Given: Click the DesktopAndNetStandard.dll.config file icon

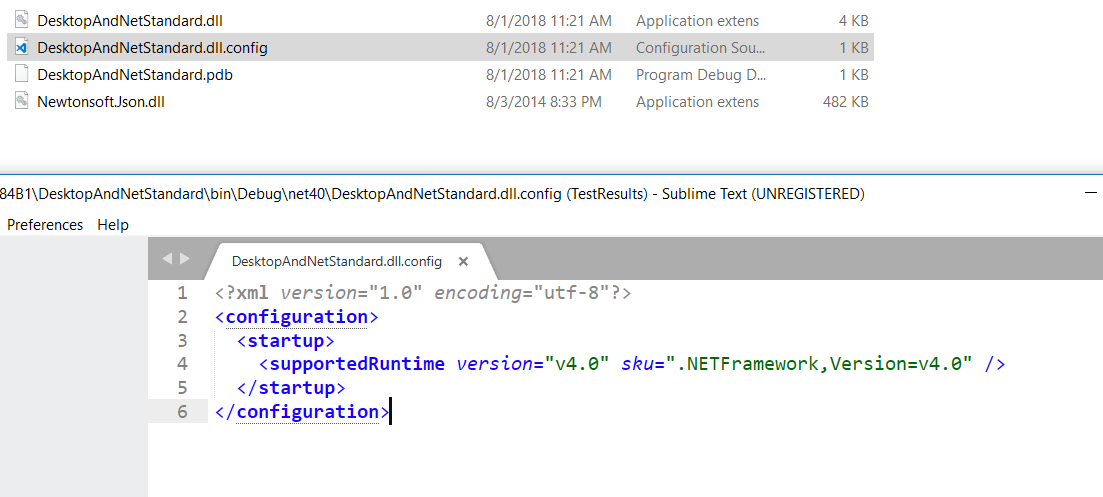Looking at the screenshot, I should (22, 48).
